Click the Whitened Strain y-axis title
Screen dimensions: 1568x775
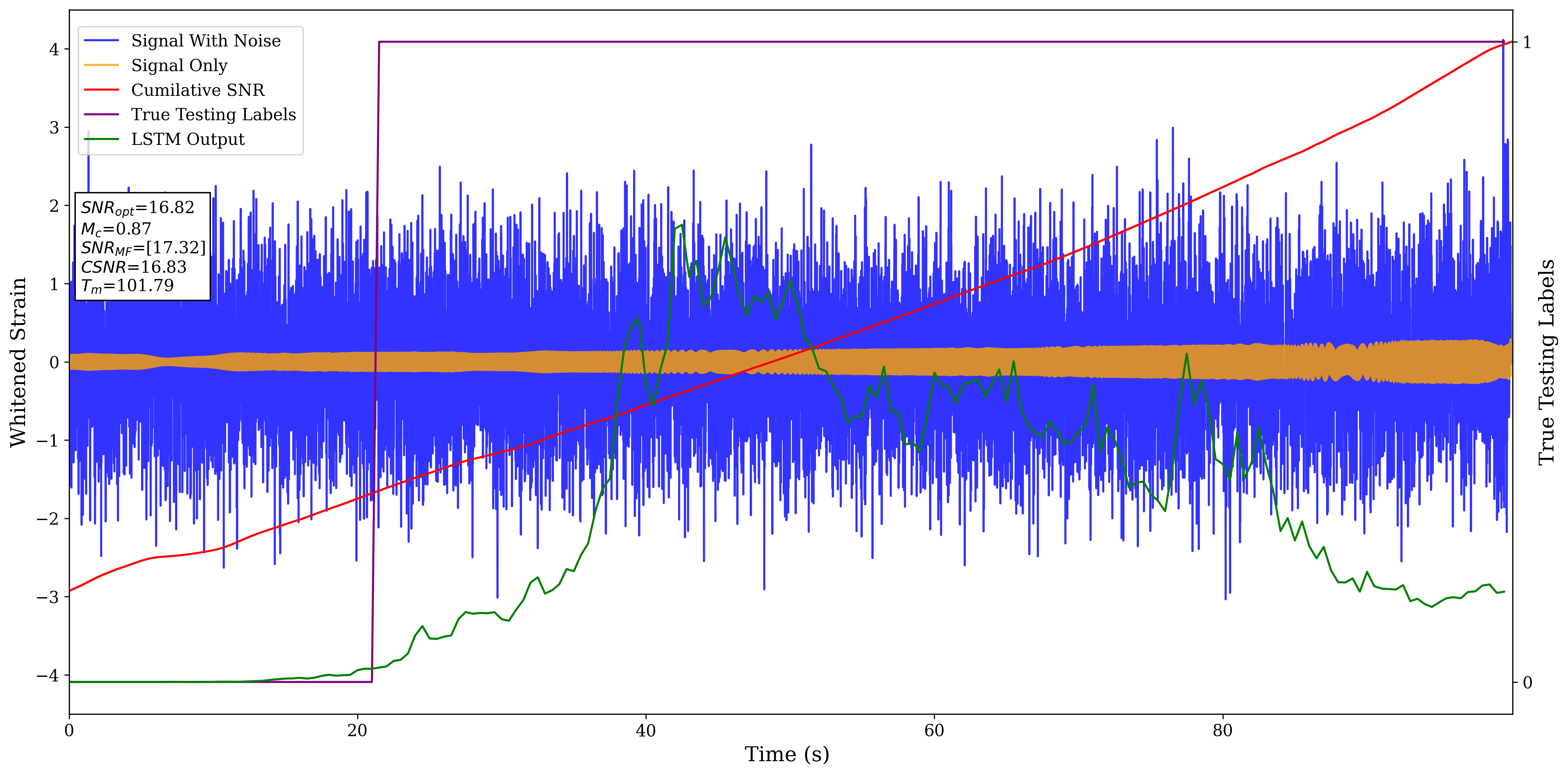click(19, 362)
